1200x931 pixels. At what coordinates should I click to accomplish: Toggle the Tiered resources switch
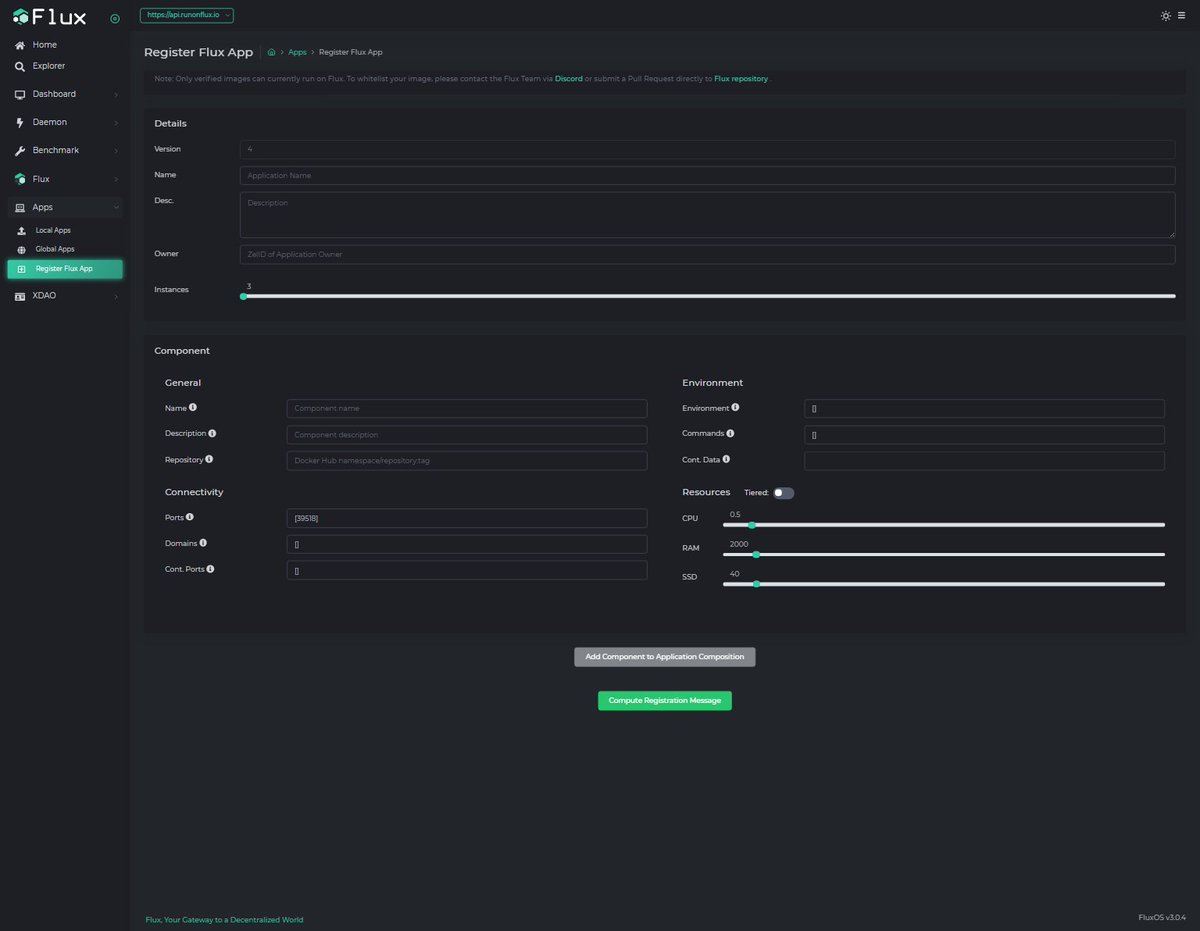[784, 493]
